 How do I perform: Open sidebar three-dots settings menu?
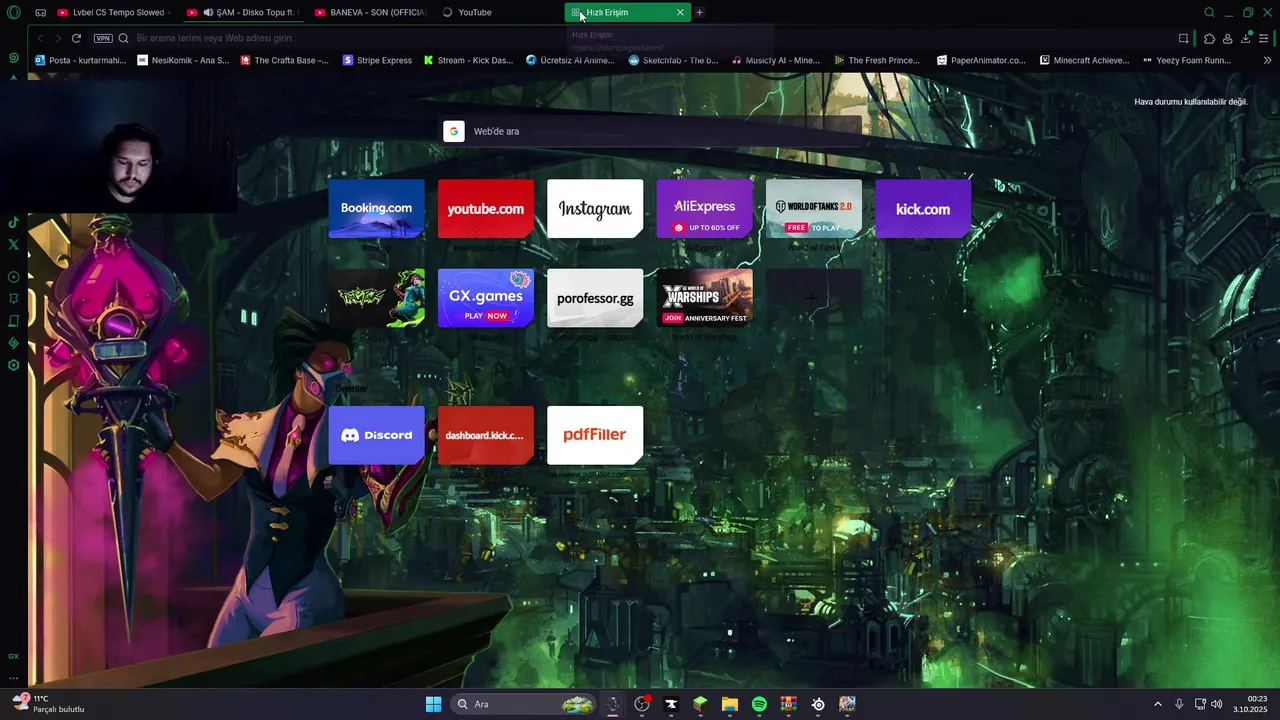pyautogui.click(x=13, y=678)
